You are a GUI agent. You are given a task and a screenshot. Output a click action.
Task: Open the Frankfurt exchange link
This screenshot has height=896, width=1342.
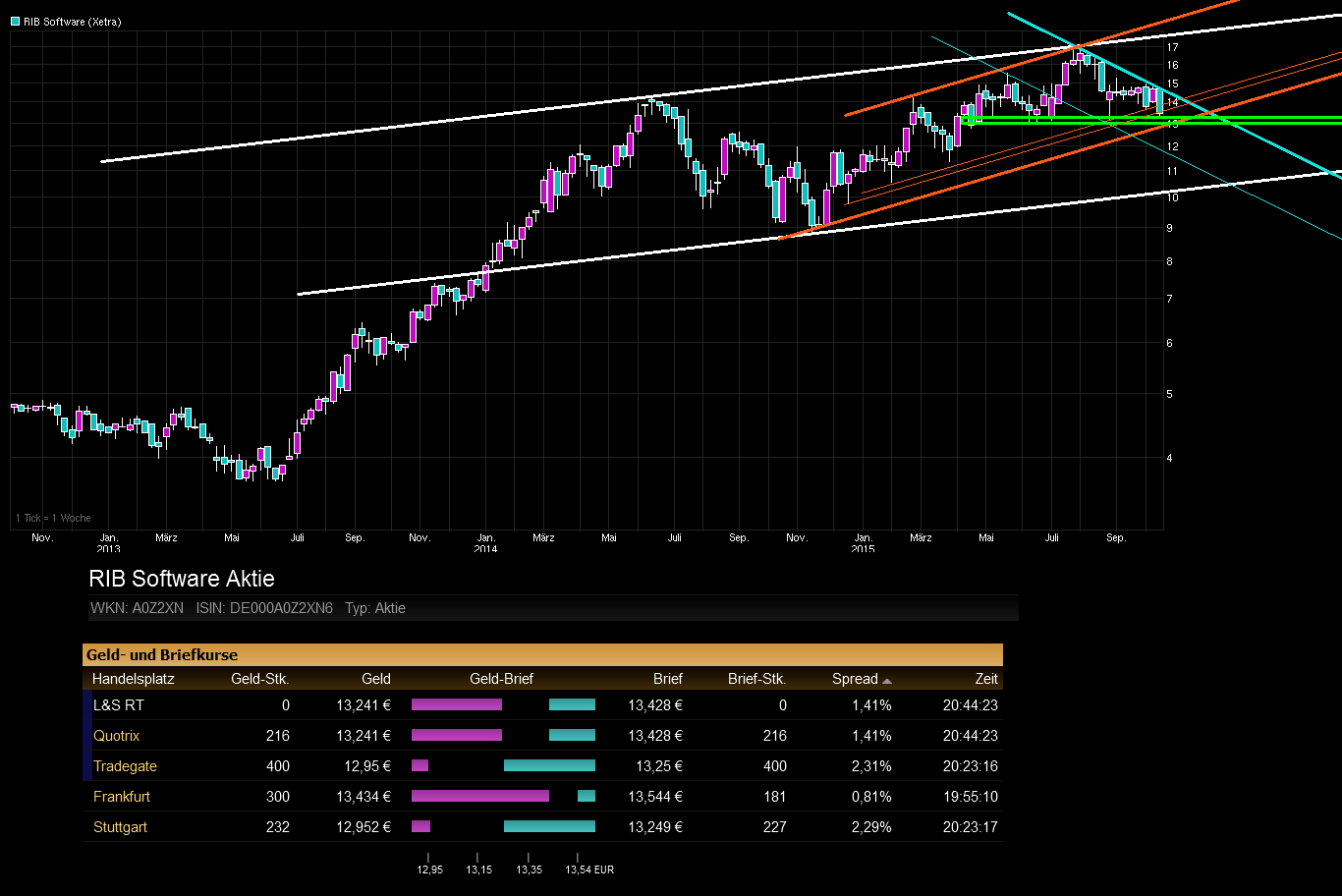[x=122, y=797]
